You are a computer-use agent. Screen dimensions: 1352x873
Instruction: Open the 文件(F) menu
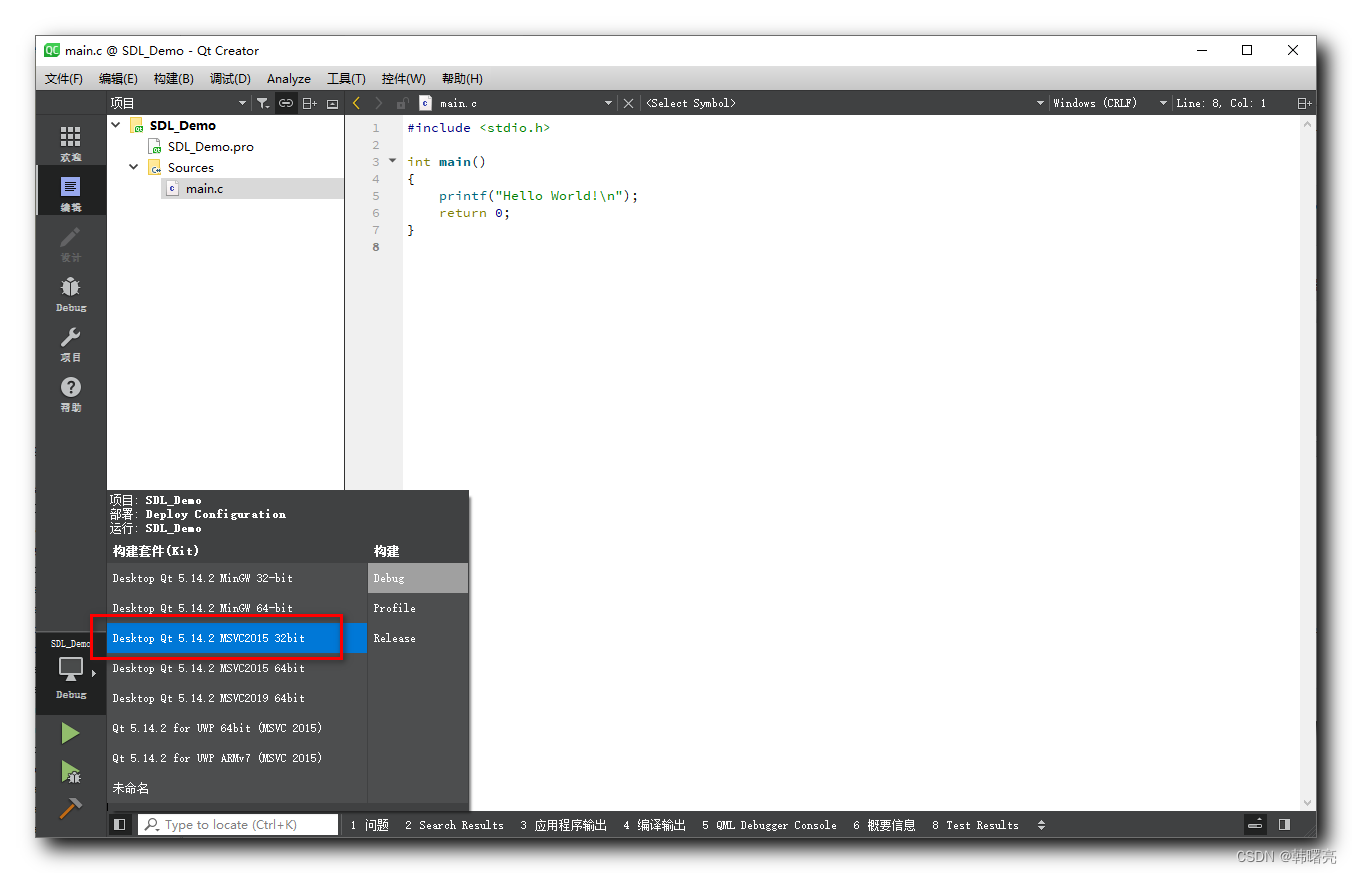point(64,78)
